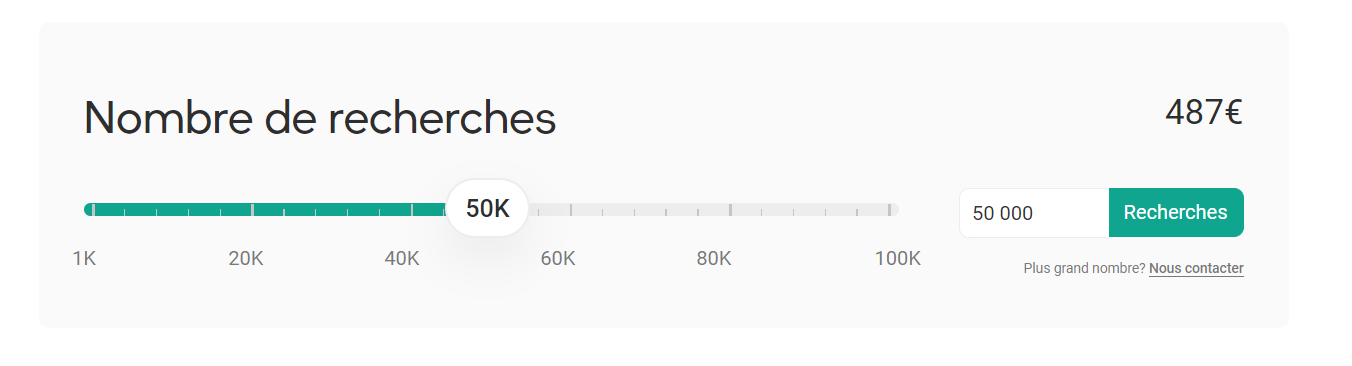
Task: Open the Nous contacter link
Action: coord(1196,269)
